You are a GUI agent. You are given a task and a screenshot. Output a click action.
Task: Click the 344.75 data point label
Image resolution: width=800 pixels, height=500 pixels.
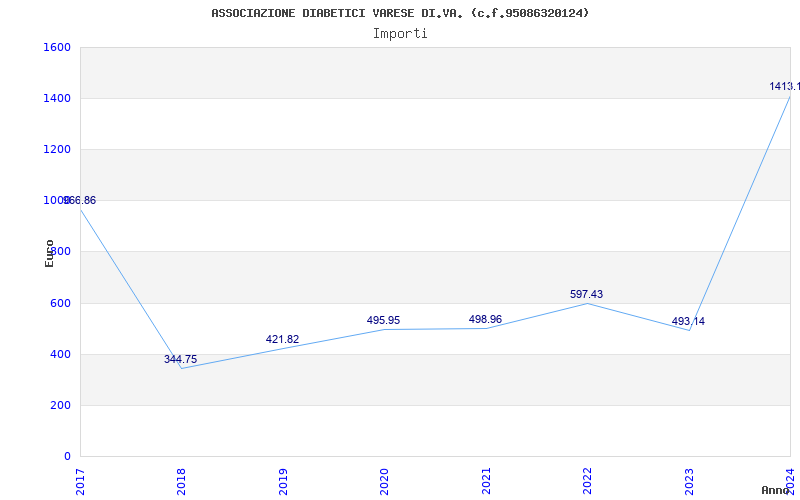181,359
